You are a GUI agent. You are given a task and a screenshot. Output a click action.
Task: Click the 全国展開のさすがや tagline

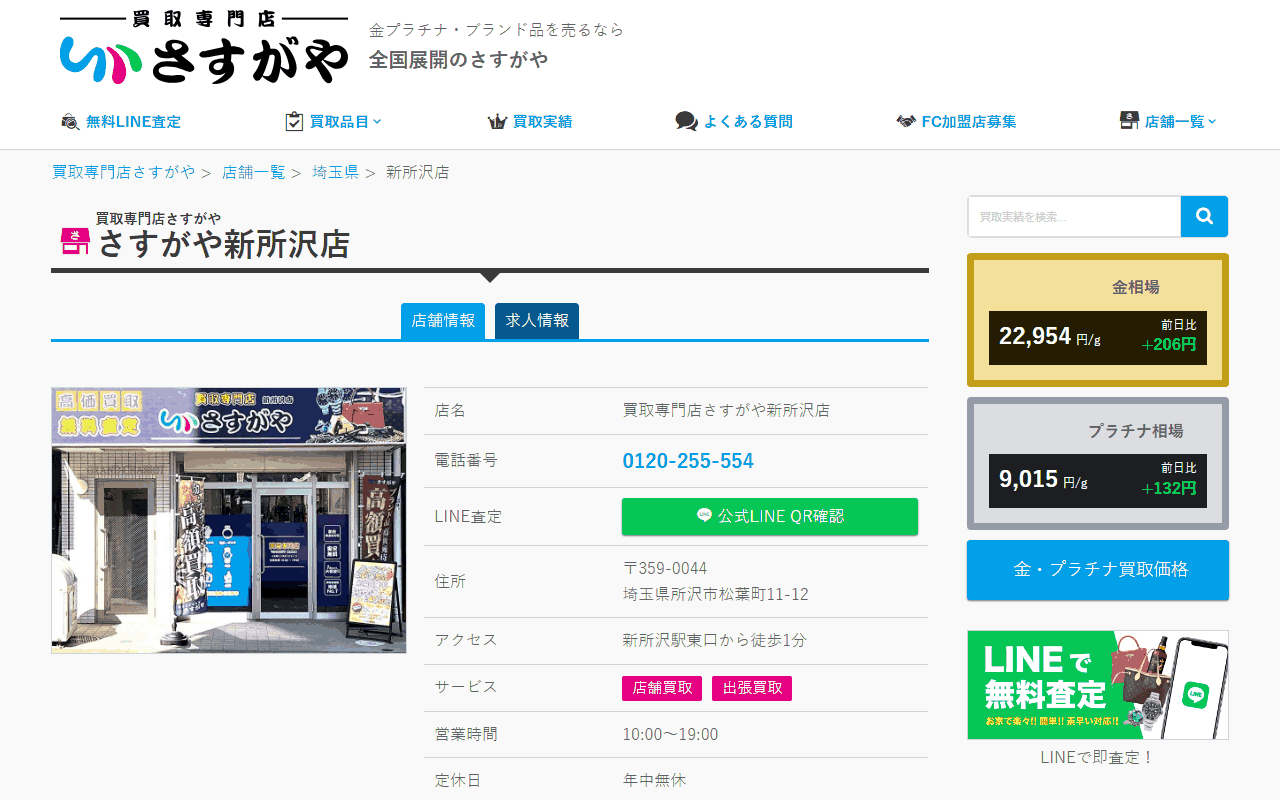[x=459, y=60]
